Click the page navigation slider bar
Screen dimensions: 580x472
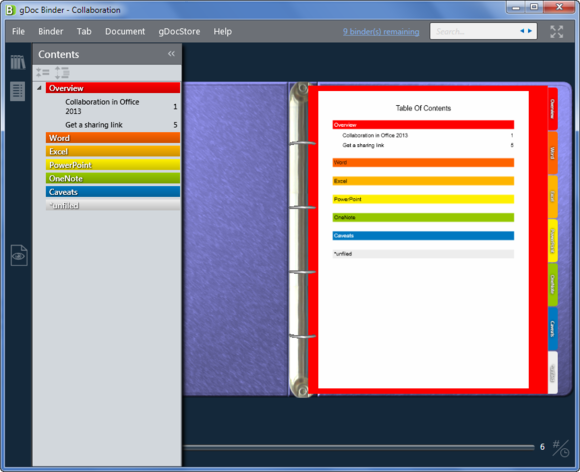[x=358, y=447]
